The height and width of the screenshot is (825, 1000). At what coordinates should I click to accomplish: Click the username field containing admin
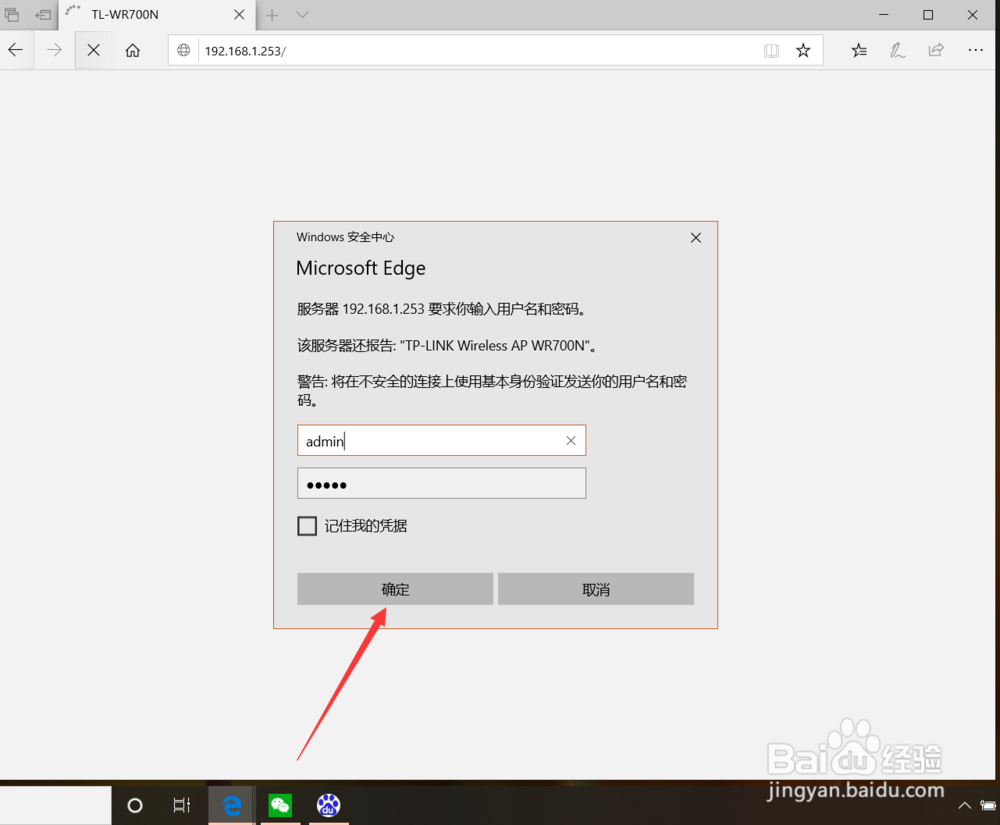pos(441,441)
